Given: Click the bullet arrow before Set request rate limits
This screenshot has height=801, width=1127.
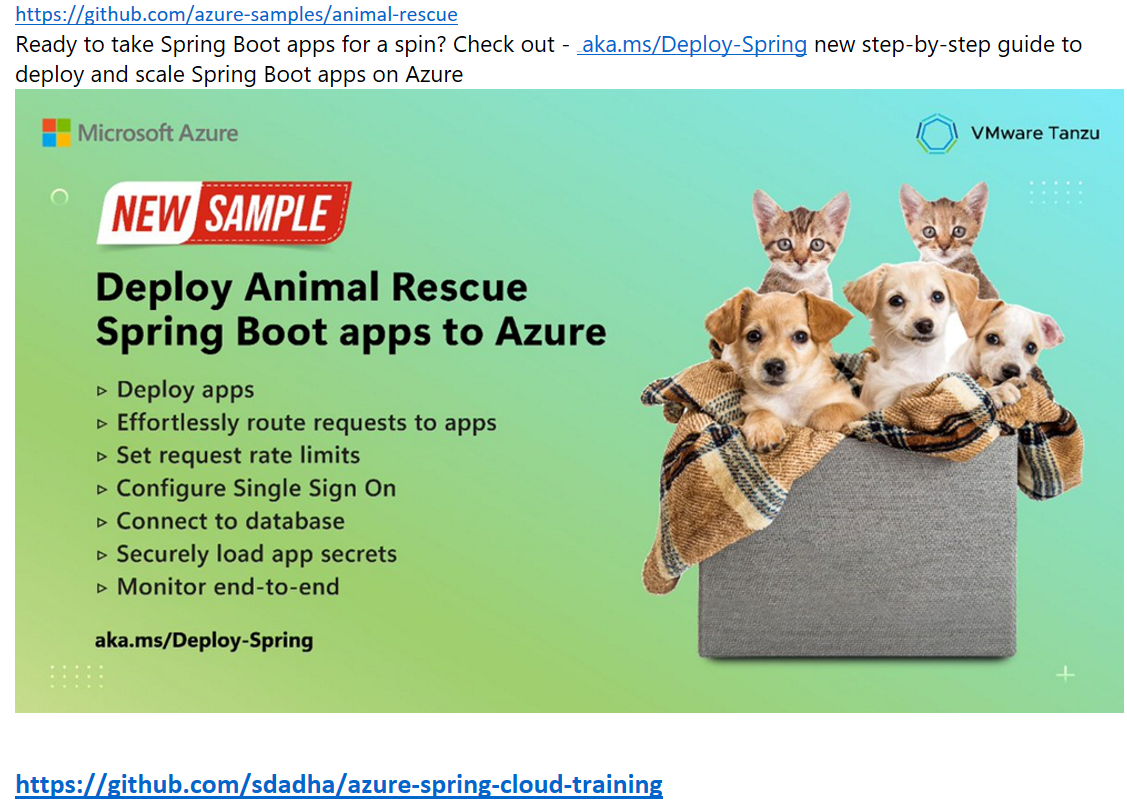Looking at the screenshot, I should point(102,457).
